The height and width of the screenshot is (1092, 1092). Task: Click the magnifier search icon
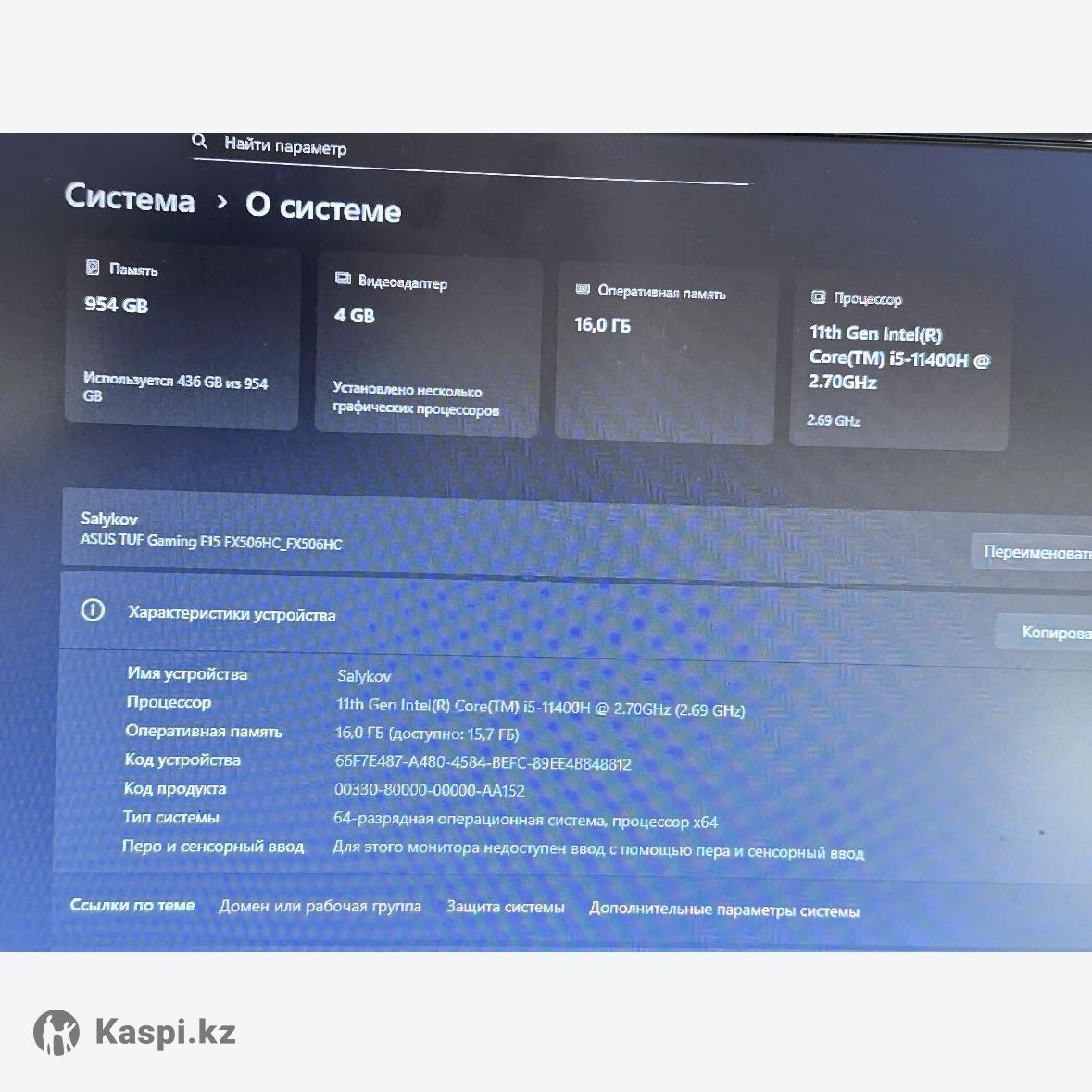(199, 142)
